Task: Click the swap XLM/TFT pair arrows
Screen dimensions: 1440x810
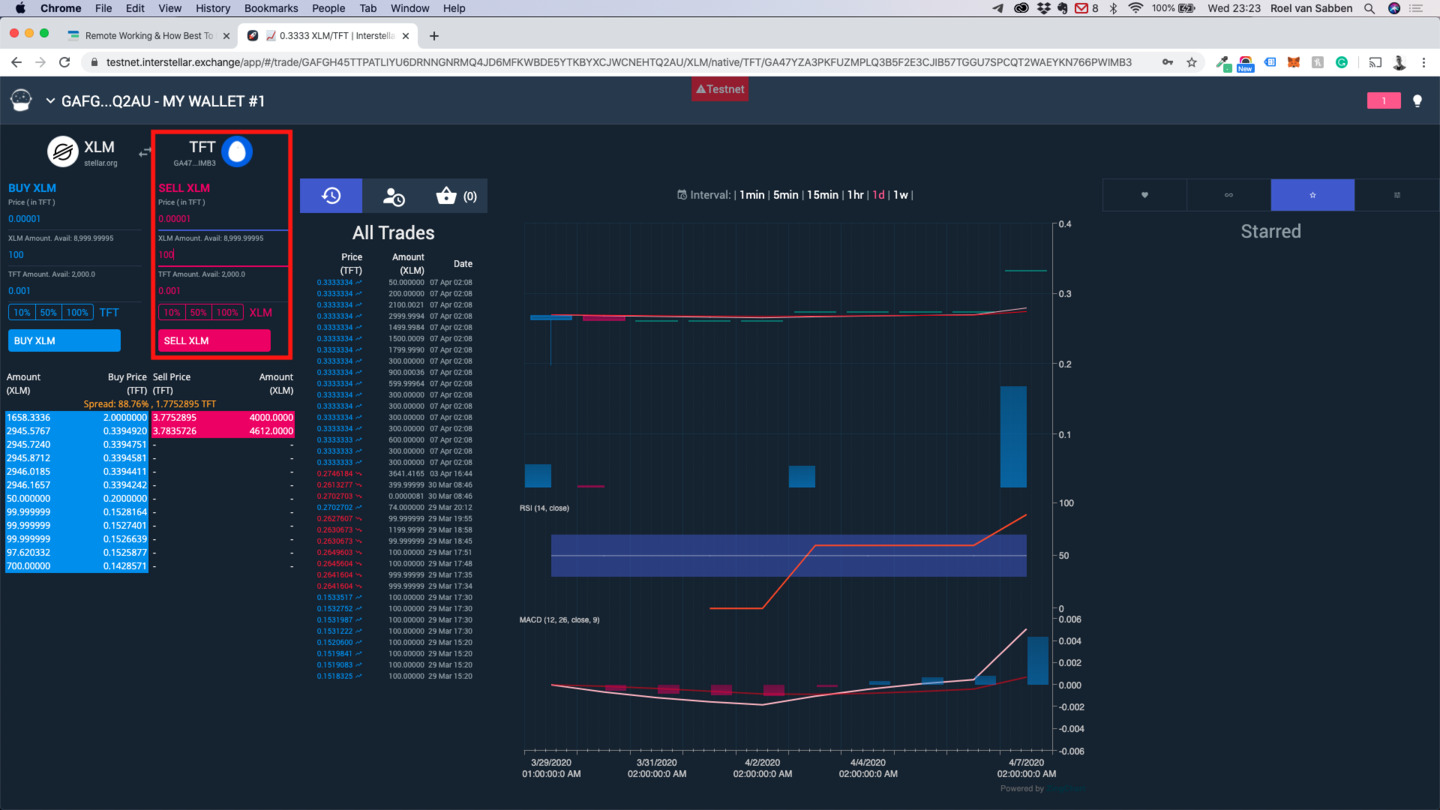Action: tap(145, 152)
